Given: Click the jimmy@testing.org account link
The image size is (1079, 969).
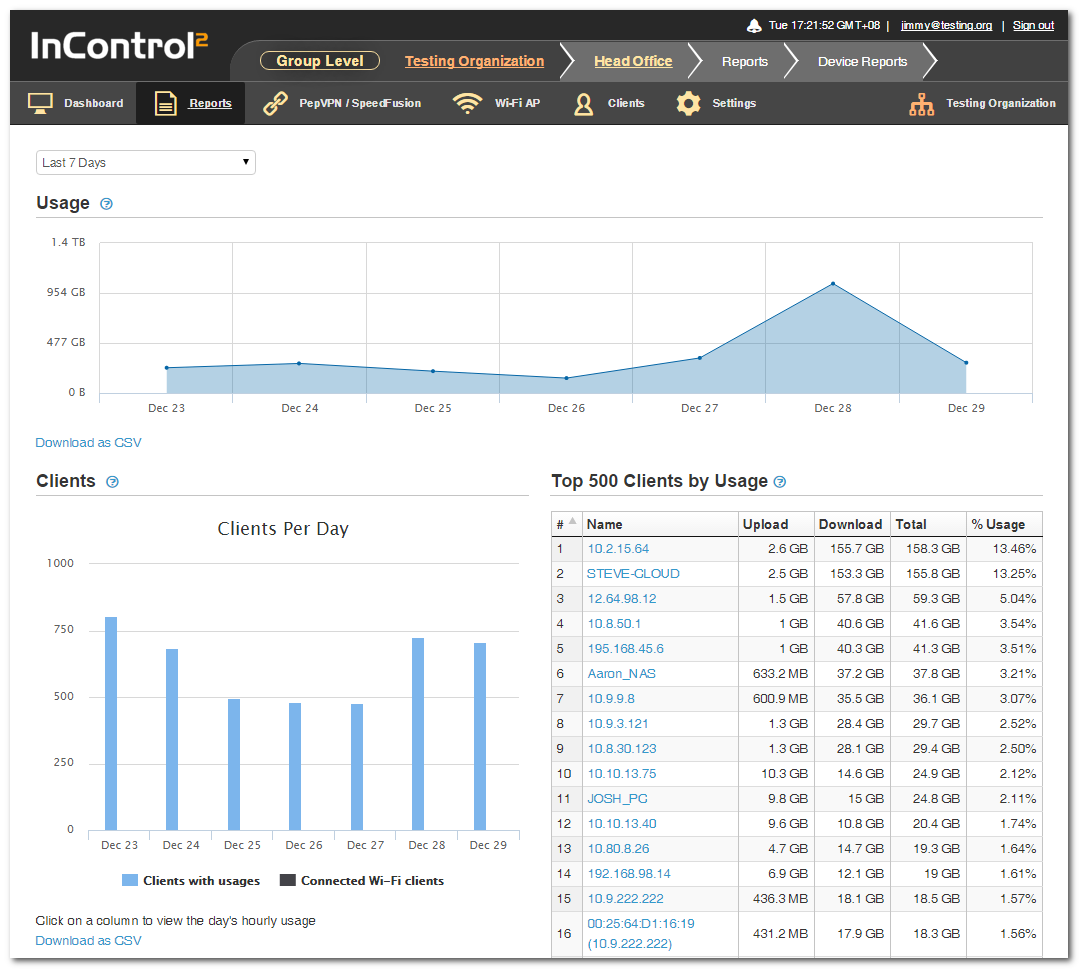Looking at the screenshot, I should pos(946,25).
